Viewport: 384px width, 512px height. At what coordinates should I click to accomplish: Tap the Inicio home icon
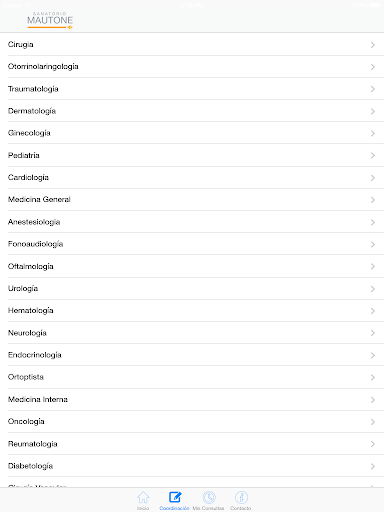[143, 497]
